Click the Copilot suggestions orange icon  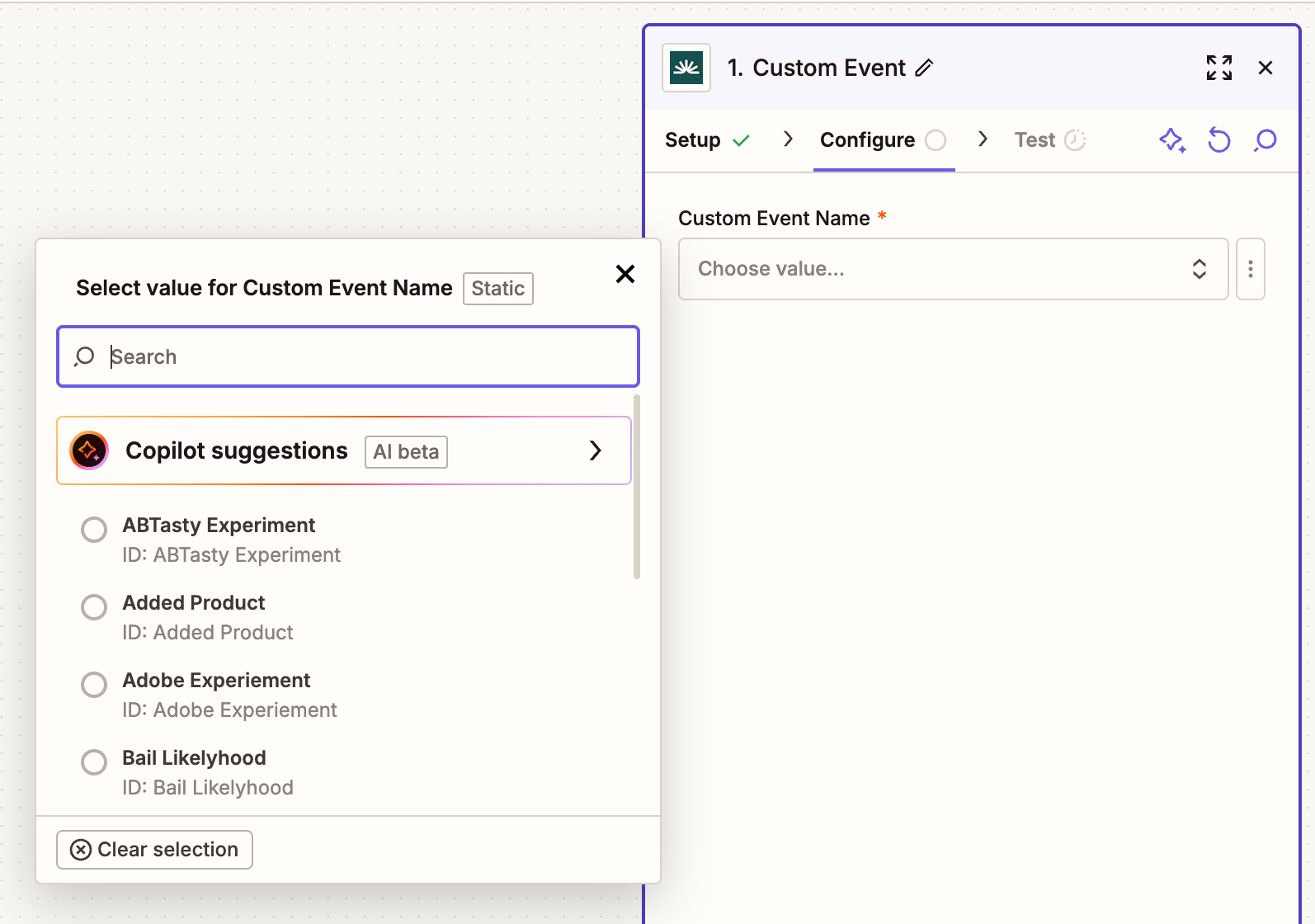pos(89,450)
